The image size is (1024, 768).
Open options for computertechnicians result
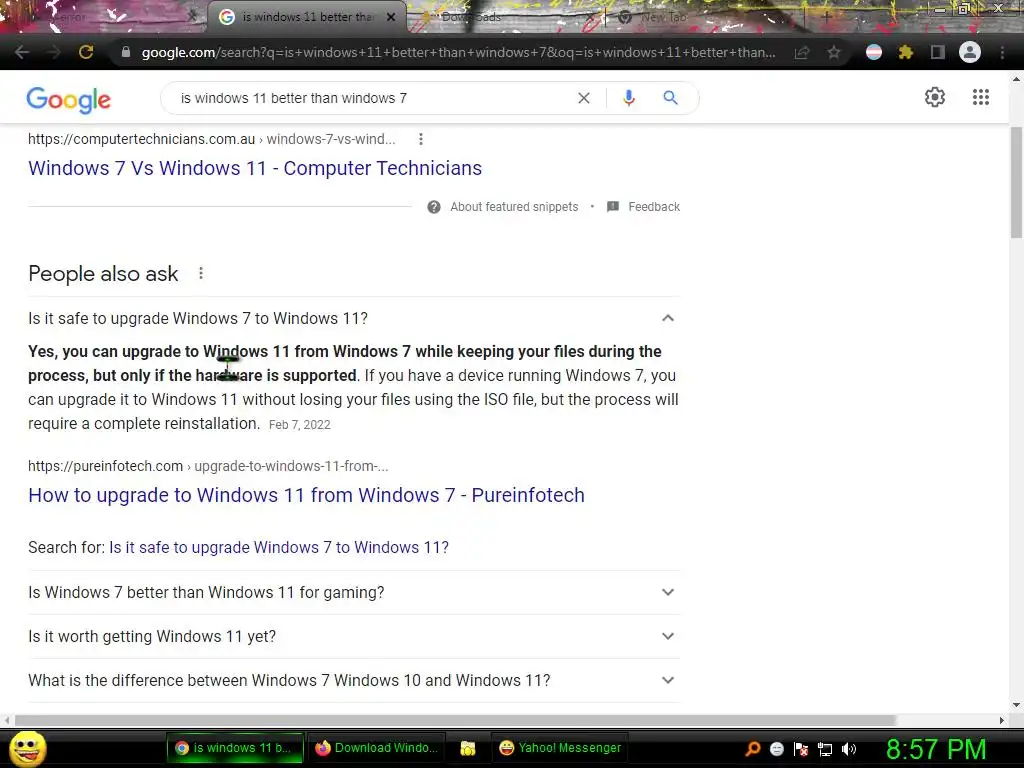[421, 139]
